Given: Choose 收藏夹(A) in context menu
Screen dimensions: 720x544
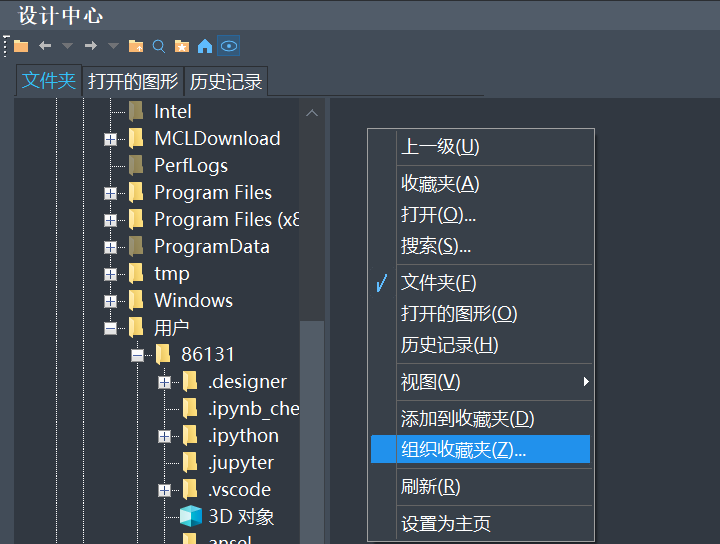Looking at the screenshot, I should tap(481, 184).
